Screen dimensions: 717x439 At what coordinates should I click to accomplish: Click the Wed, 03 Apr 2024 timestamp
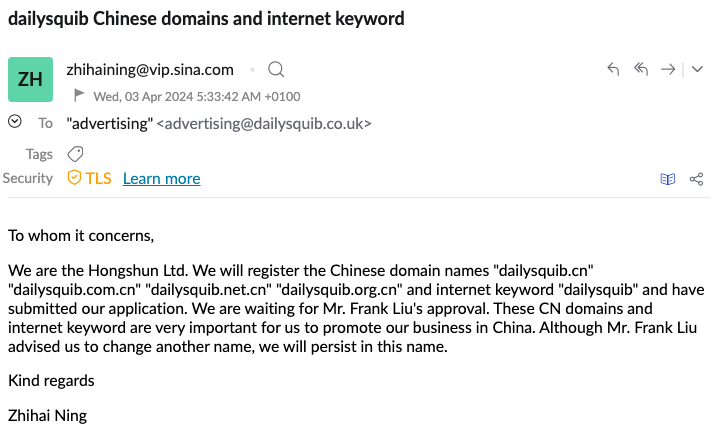pos(196,97)
